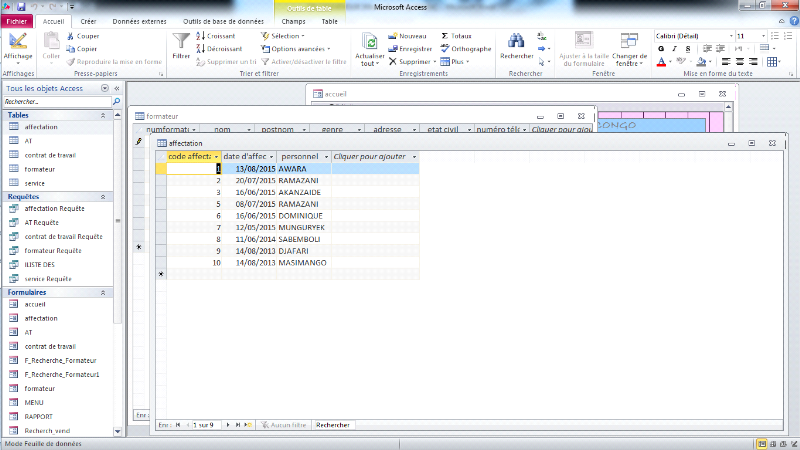800x450 pixels.
Task: Open the MENU form
Action: (x=34, y=403)
